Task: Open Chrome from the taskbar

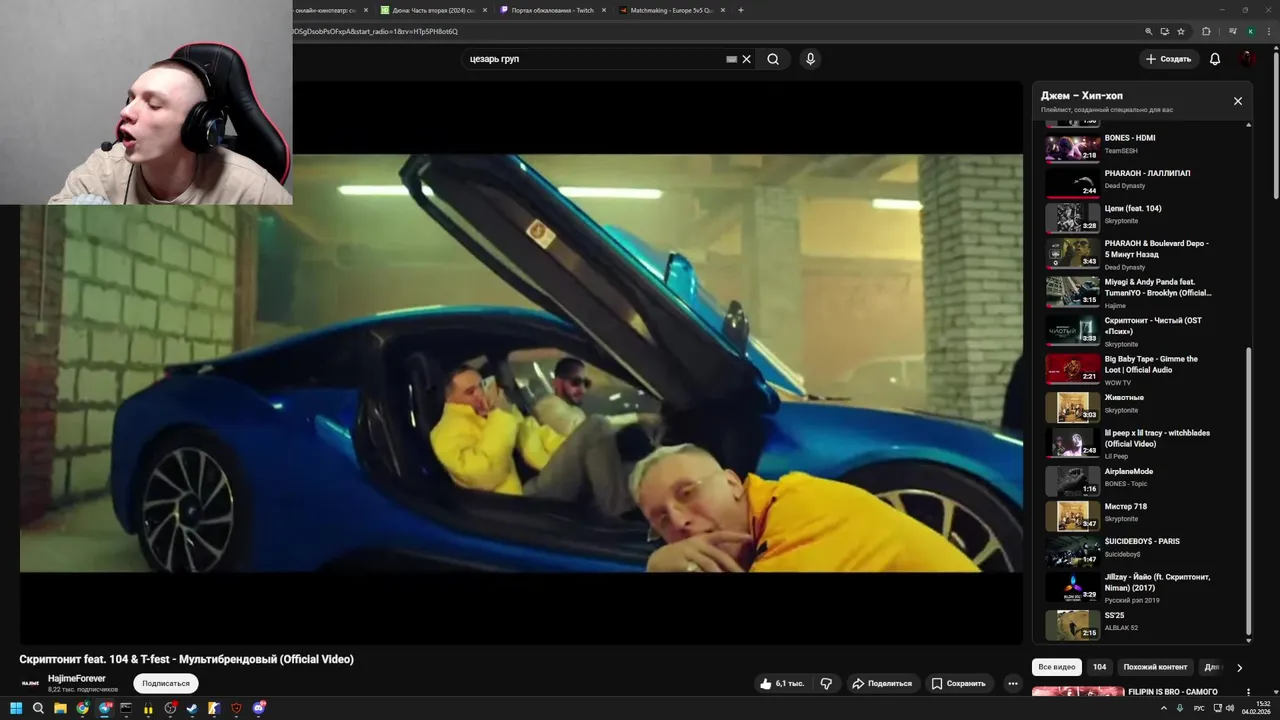Action: 82,708
